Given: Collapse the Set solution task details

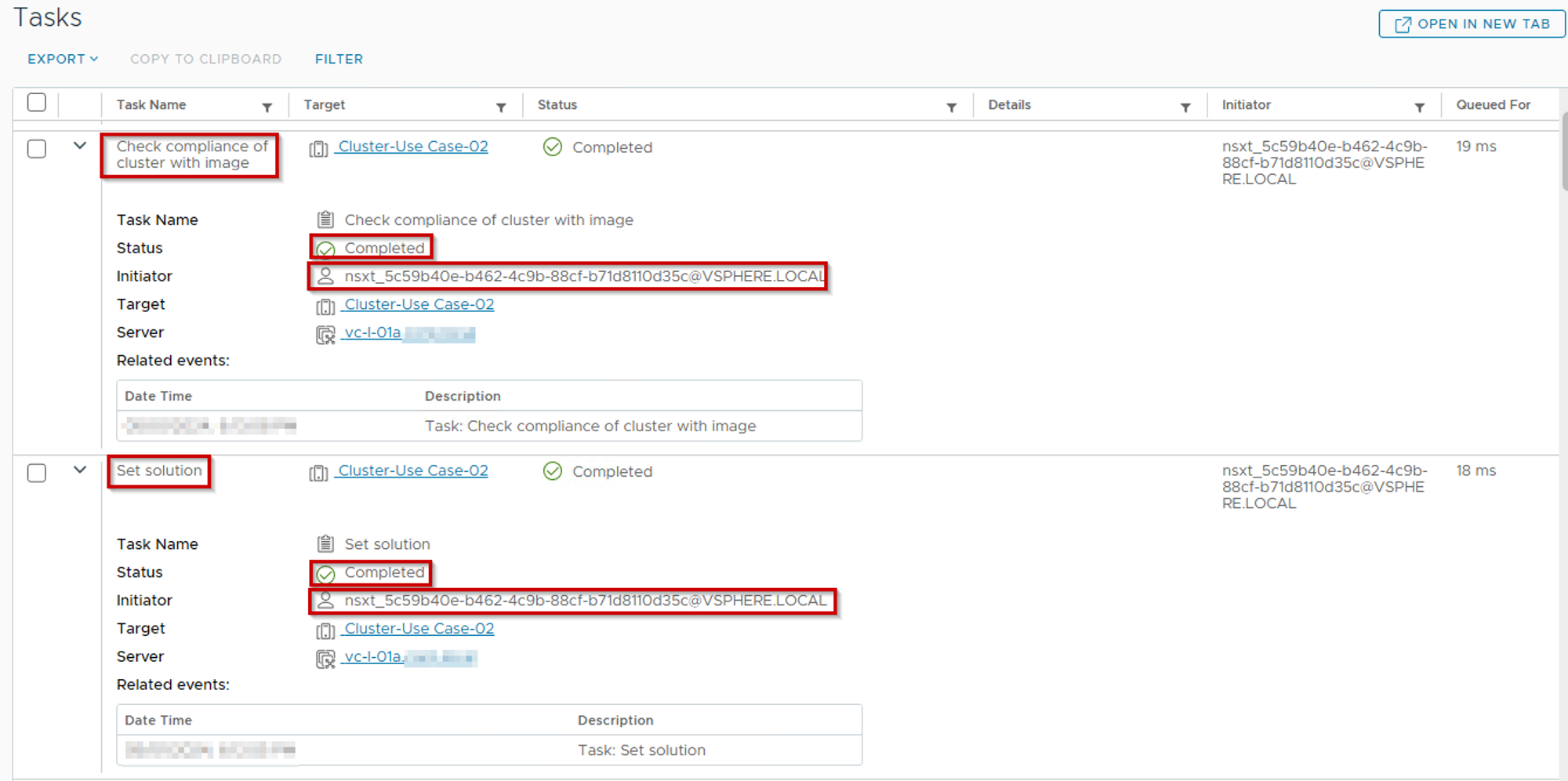Looking at the screenshot, I should click(79, 470).
